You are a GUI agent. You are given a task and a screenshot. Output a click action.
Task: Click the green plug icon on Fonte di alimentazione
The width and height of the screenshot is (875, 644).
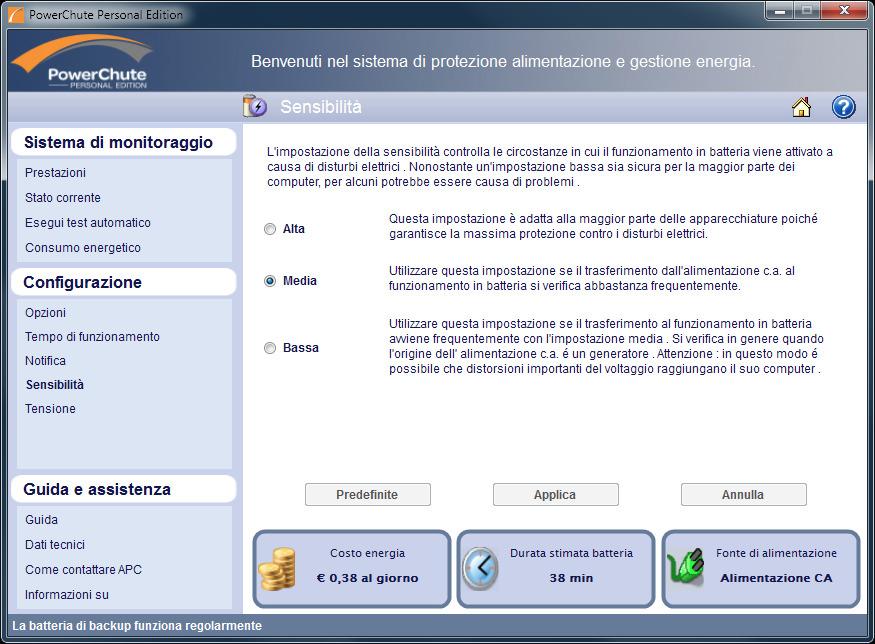(x=687, y=567)
